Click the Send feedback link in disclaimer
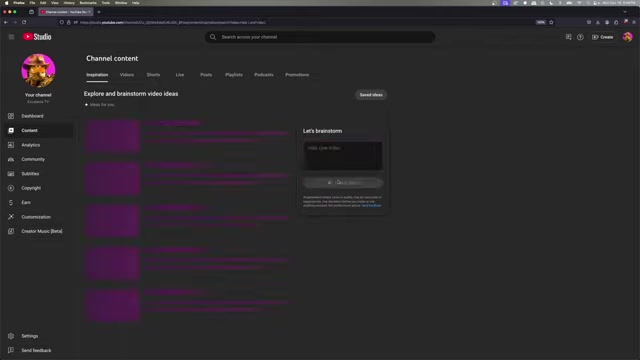 point(371,205)
